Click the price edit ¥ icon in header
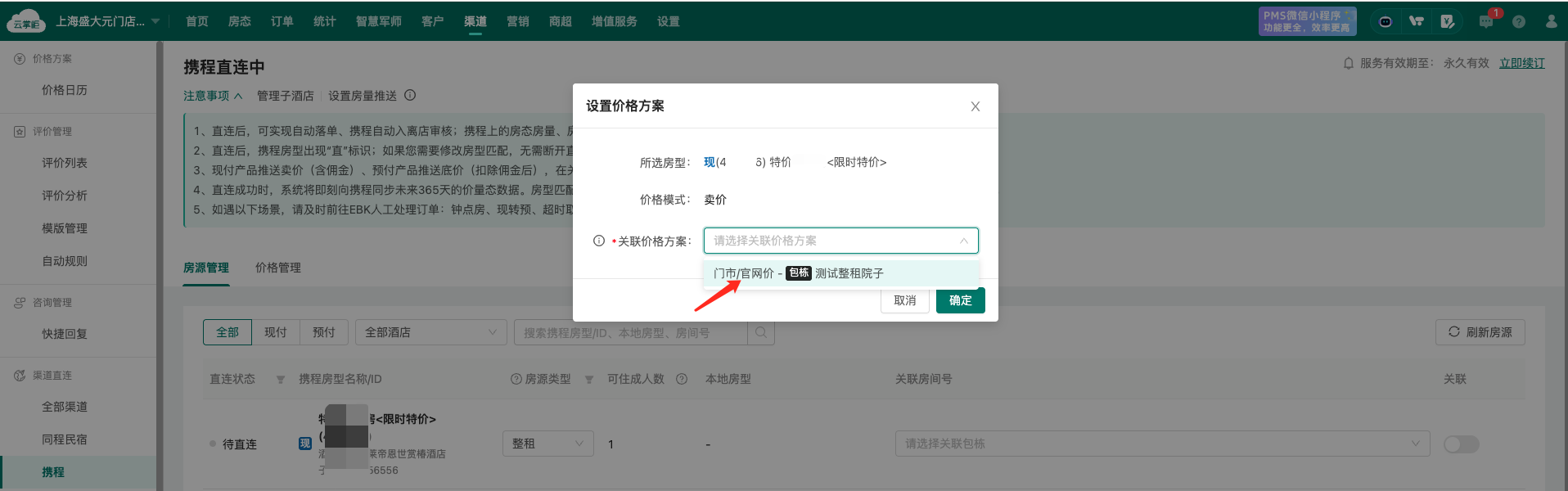The height and width of the screenshot is (491, 1568). click(1447, 21)
